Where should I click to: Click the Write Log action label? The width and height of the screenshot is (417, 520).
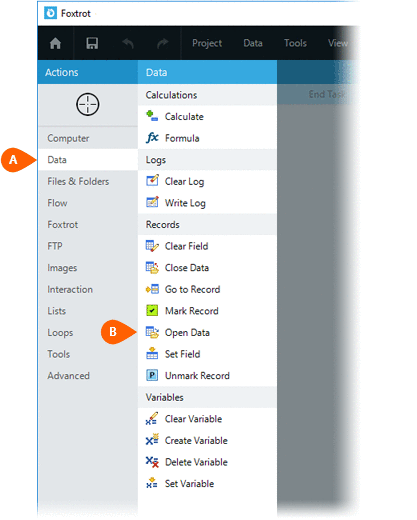point(185,203)
